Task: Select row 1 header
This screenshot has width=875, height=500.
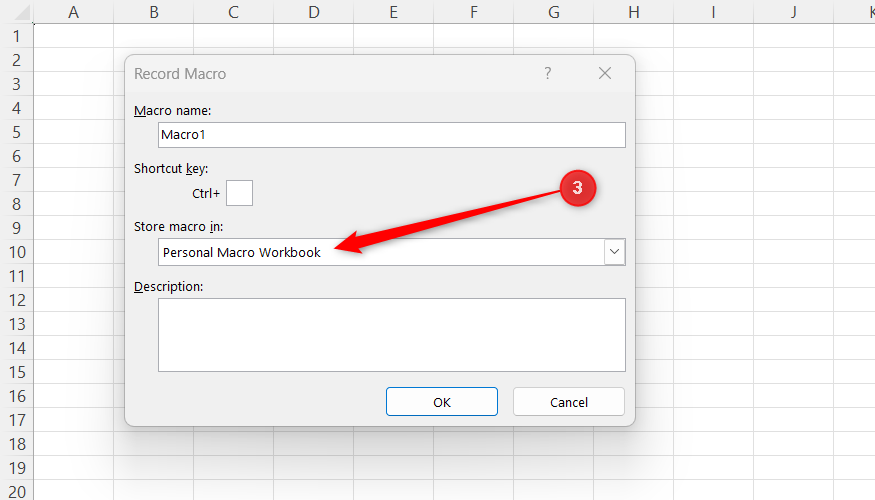Action: pos(17,36)
